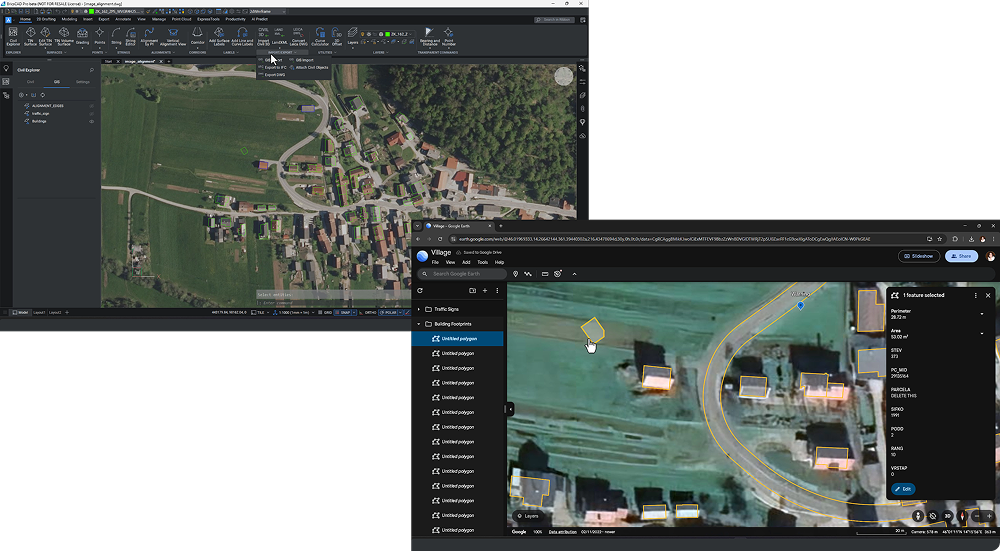
Task: Click the Slideshow button
Action: point(919,256)
